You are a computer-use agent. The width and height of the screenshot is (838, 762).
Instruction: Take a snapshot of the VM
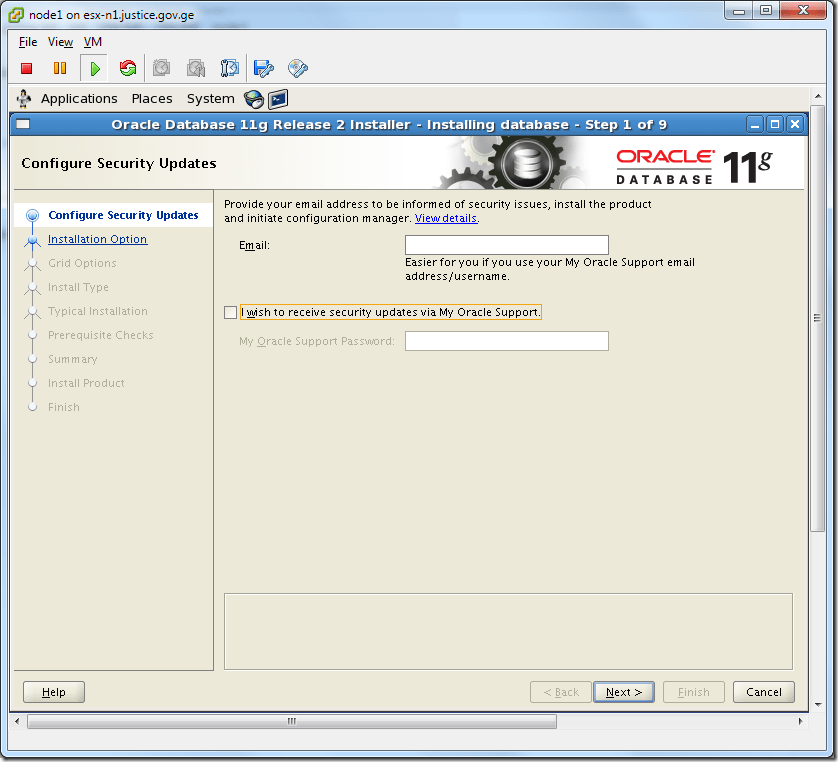click(161, 68)
